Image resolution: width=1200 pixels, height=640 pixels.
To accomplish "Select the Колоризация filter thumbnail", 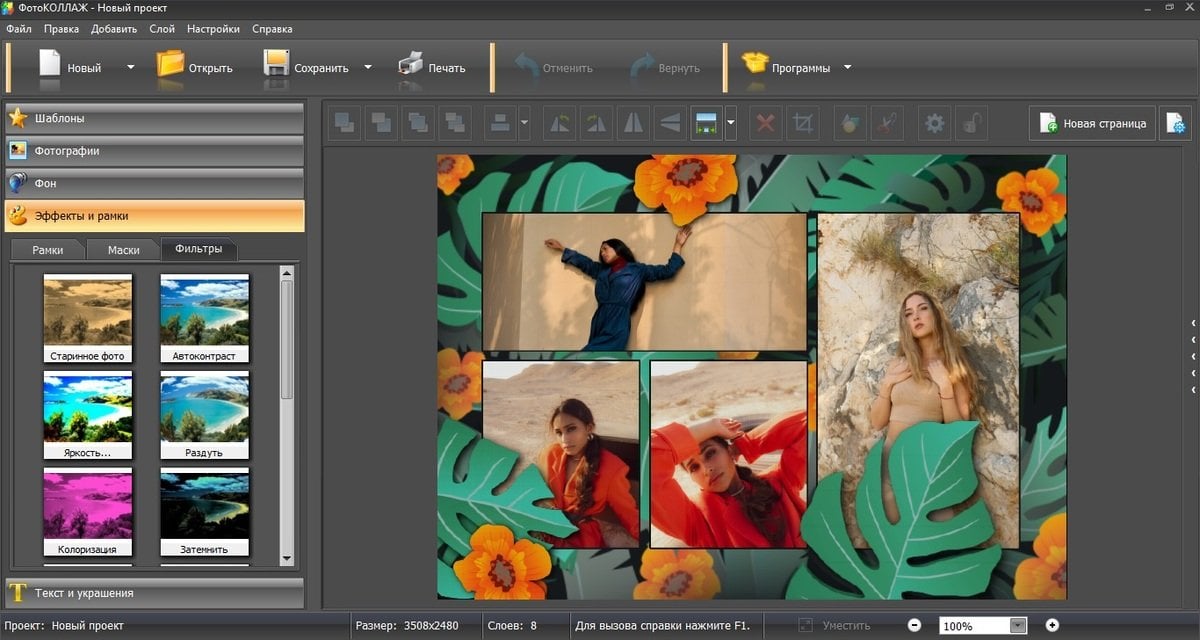I will 88,510.
